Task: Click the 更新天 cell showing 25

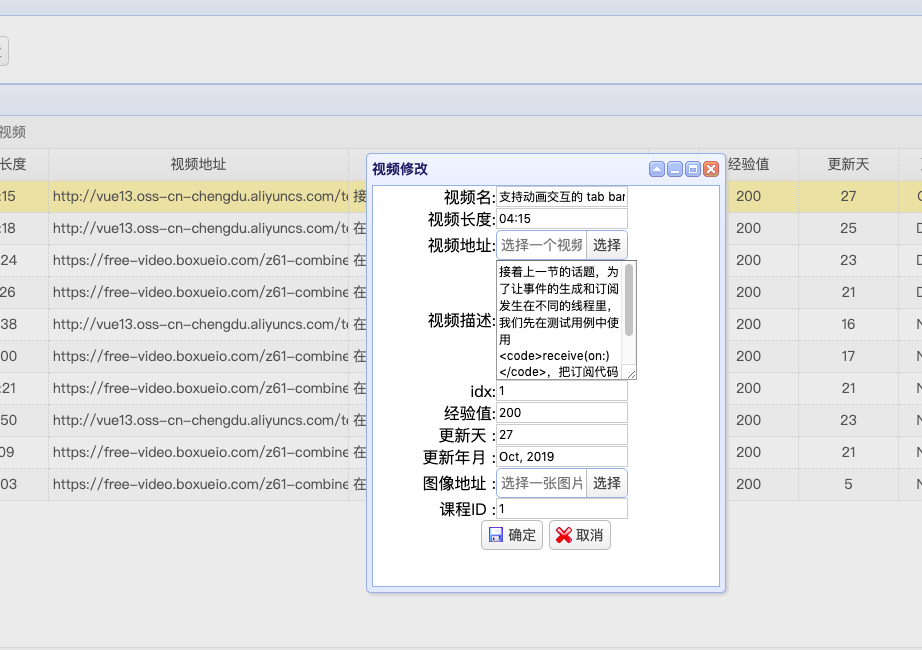Action: (848, 228)
